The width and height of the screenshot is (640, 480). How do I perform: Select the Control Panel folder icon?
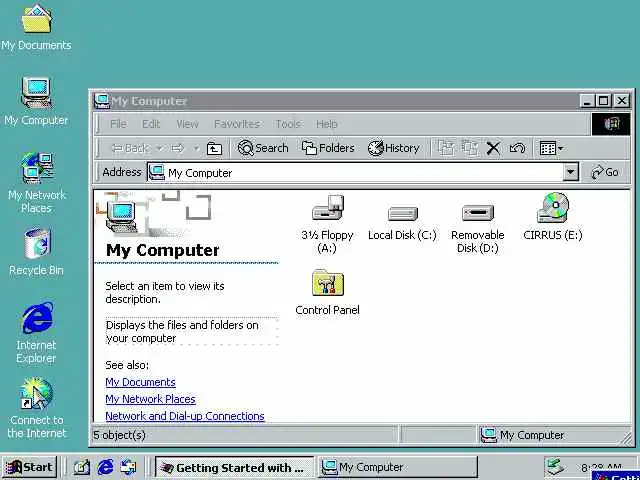pyautogui.click(x=327, y=283)
